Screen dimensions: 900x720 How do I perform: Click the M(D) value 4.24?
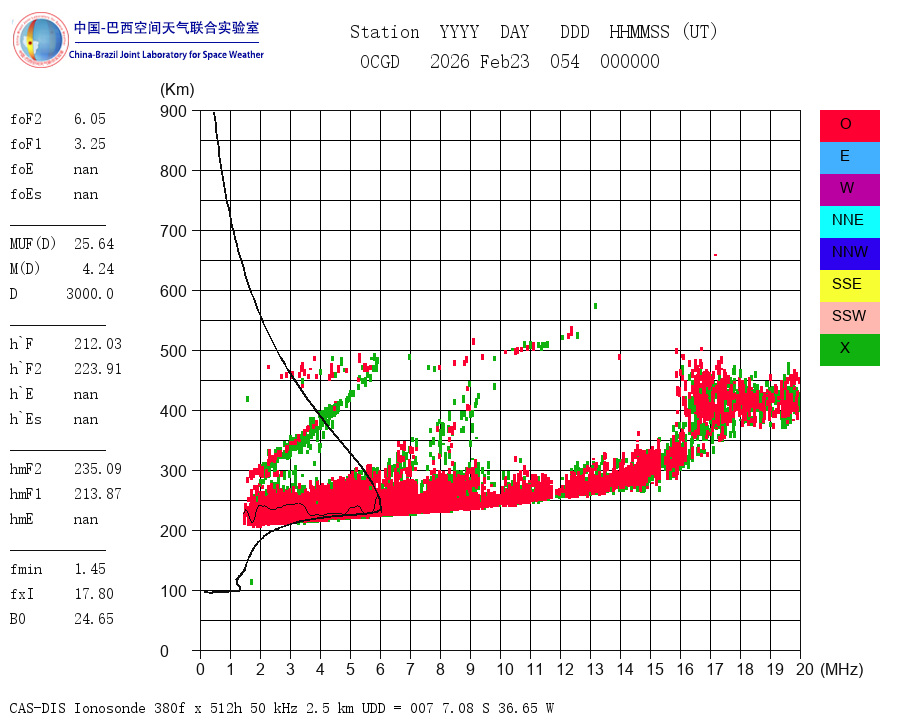tap(98, 269)
